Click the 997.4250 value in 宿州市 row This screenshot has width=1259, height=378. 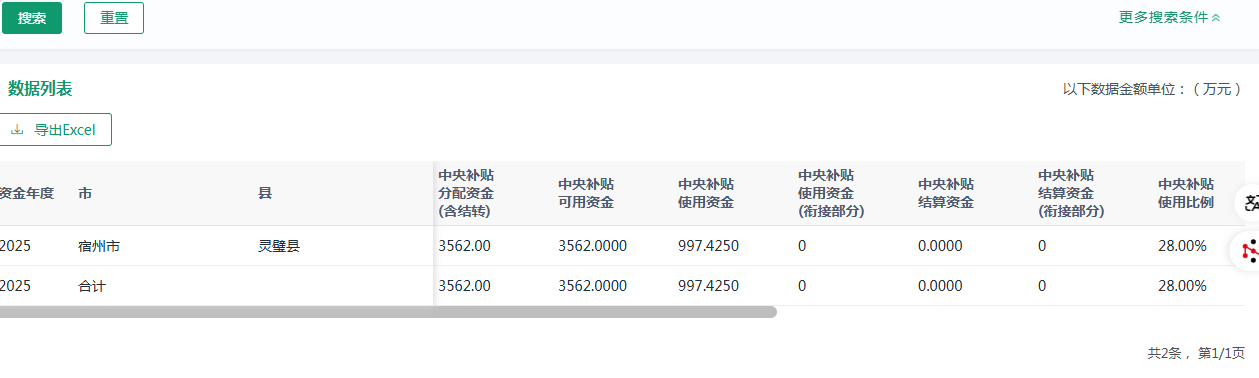(x=708, y=246)
